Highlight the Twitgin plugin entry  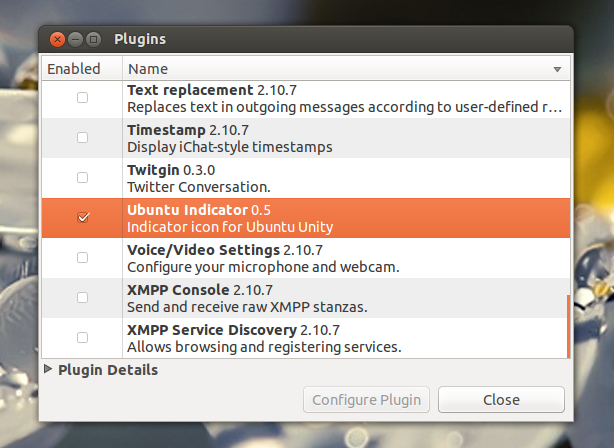340,178
